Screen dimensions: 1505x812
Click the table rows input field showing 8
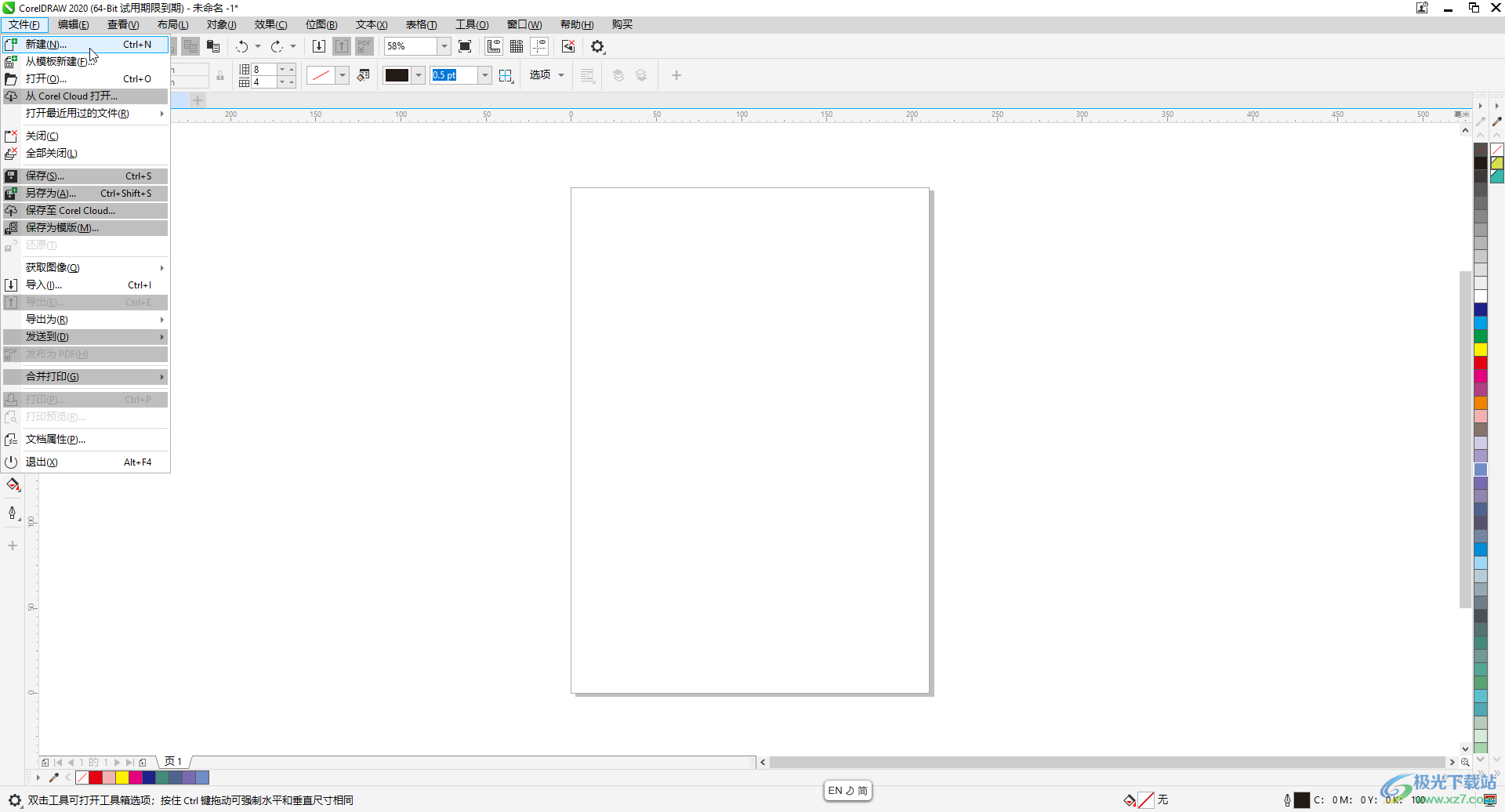[x=264, y=69]
